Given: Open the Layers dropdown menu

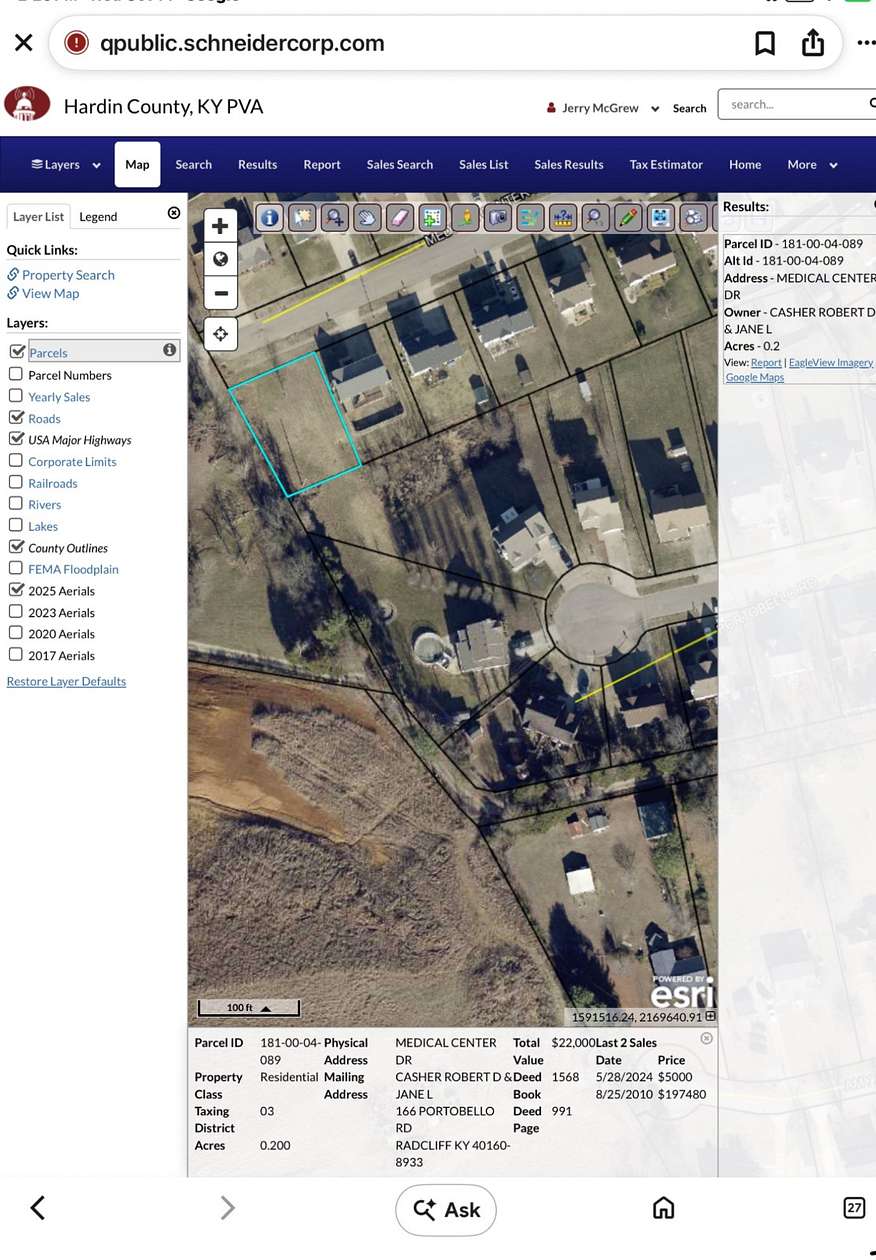Looking at the screenshot, I should pos(66,165).
